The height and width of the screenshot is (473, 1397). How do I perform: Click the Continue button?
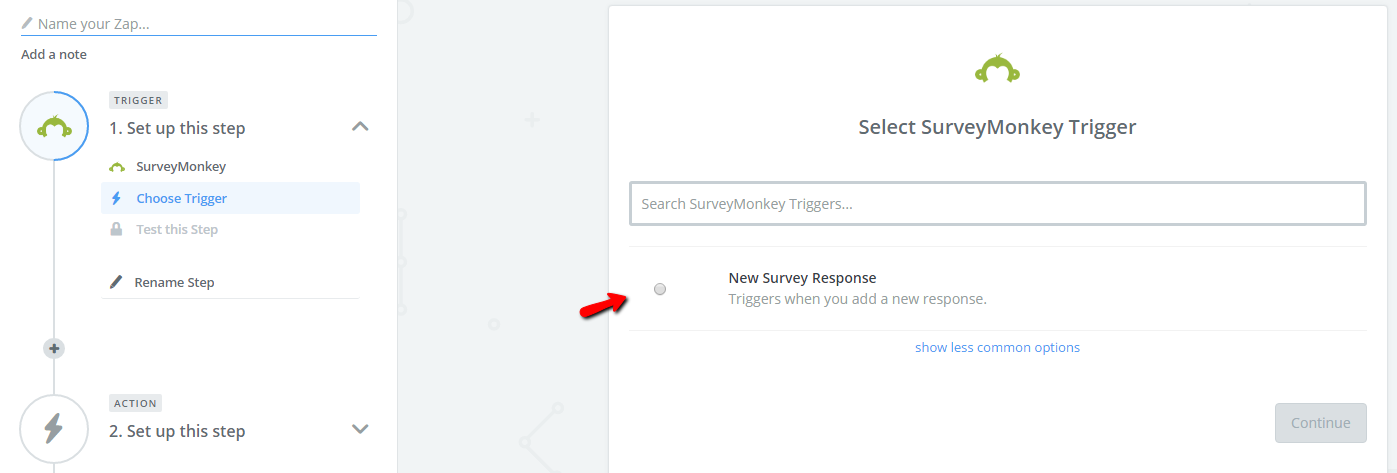click(x=1320, y=422)
